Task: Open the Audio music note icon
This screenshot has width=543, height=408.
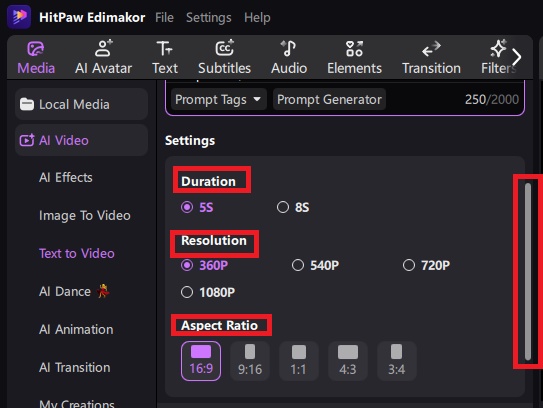Action: pos(288,48)
